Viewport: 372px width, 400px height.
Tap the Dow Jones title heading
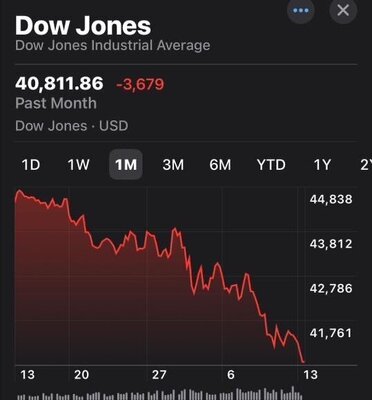[83, 26]
